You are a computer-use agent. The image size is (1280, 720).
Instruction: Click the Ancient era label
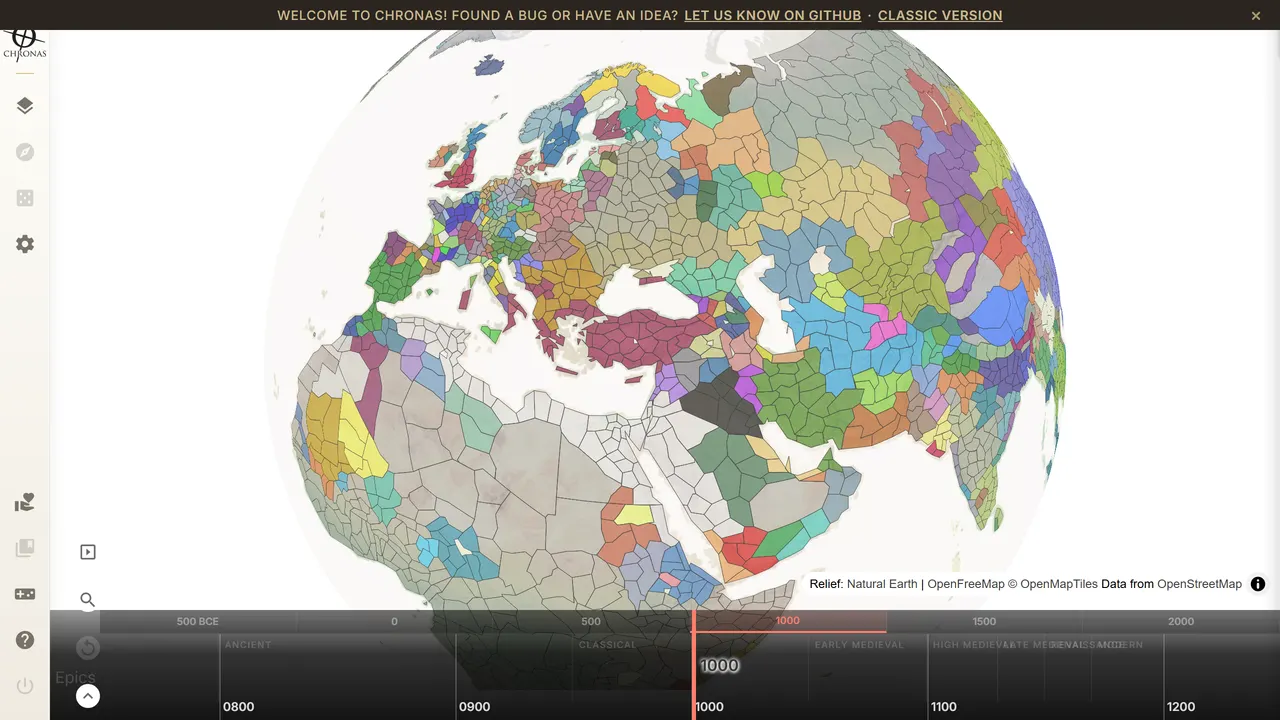click(248, 645)
